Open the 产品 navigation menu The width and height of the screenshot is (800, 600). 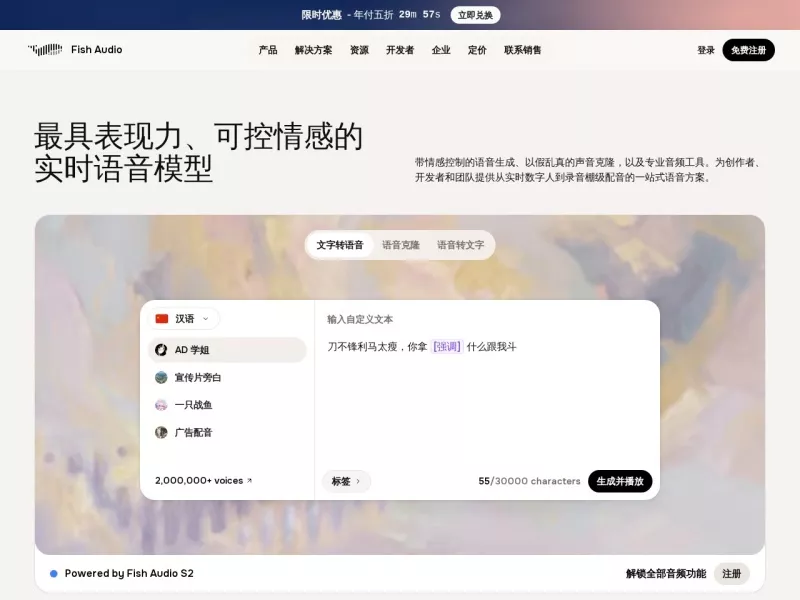tap(268, 50)
